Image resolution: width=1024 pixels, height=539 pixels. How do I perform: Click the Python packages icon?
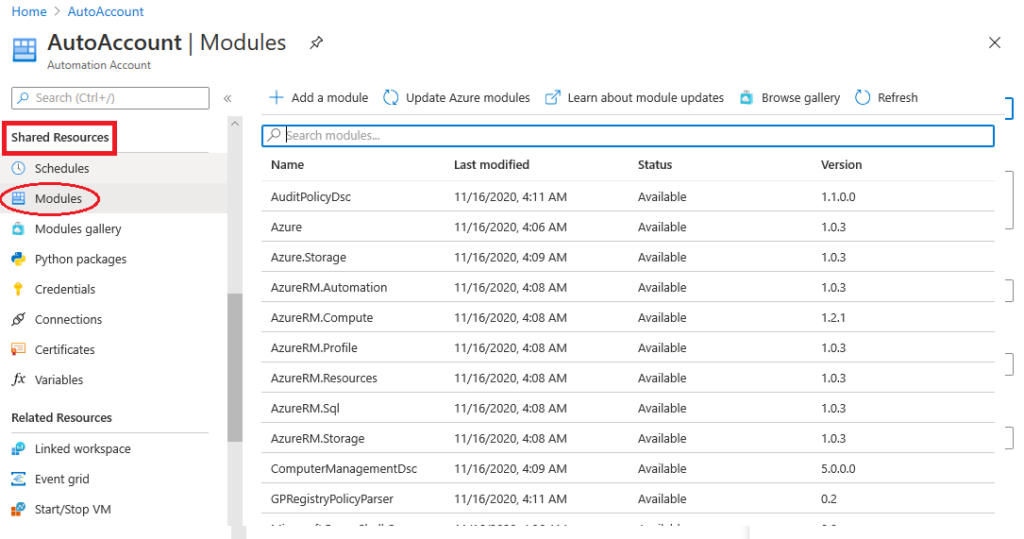click(18, 259)
